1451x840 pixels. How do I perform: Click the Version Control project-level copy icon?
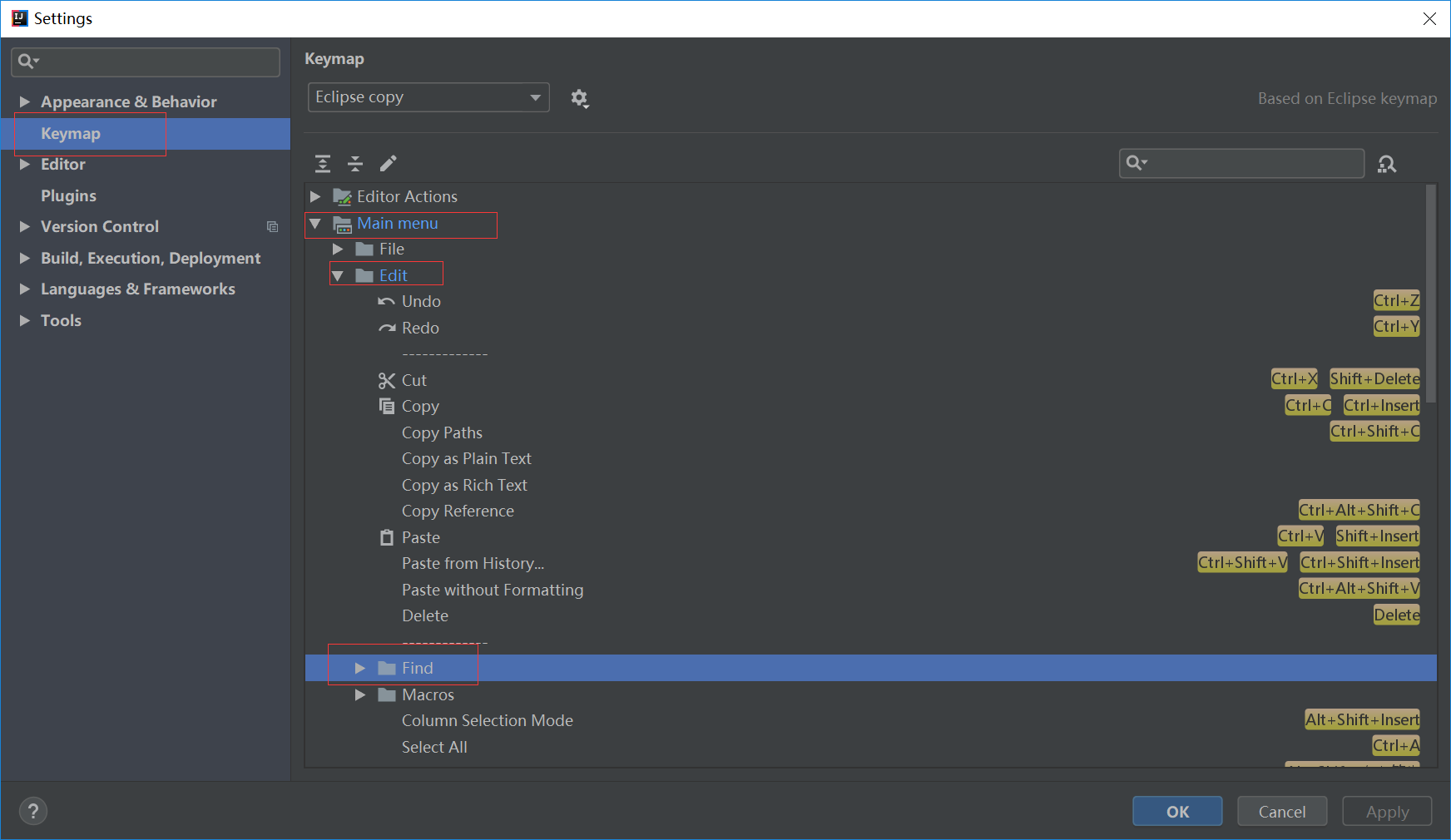tap(272, 226)
